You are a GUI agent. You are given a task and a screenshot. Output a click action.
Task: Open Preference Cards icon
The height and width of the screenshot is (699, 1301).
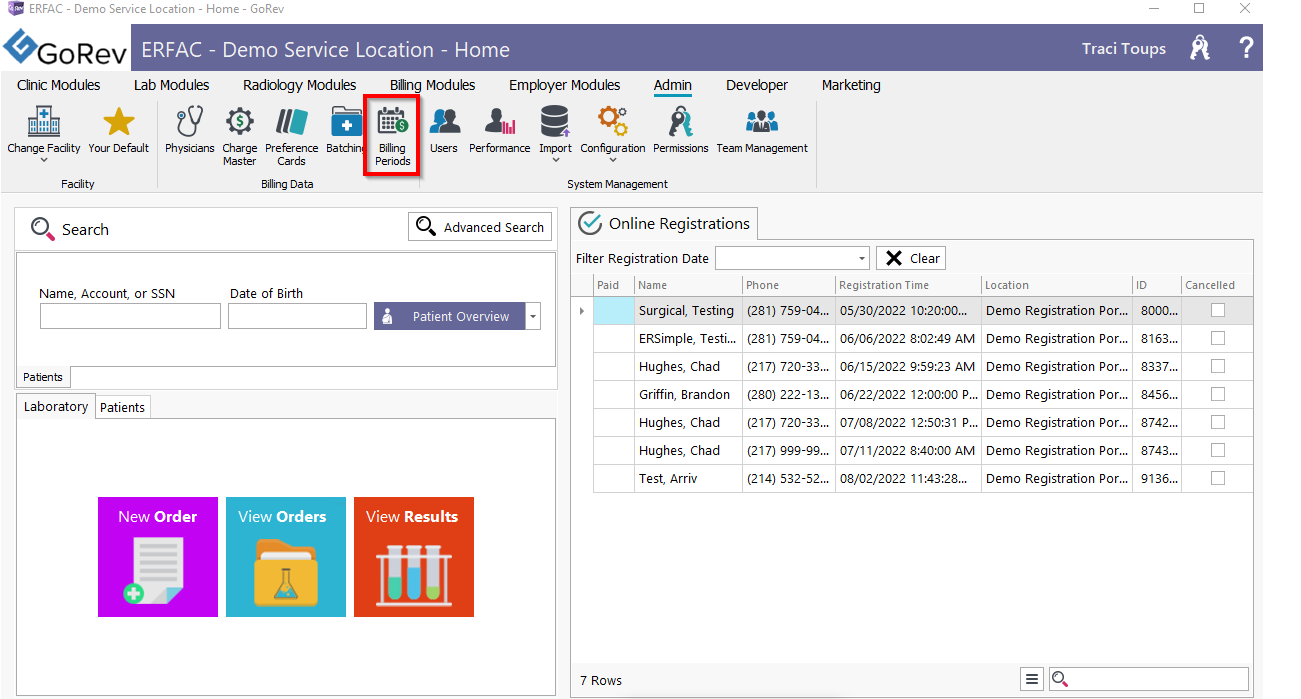click(292, 123)
